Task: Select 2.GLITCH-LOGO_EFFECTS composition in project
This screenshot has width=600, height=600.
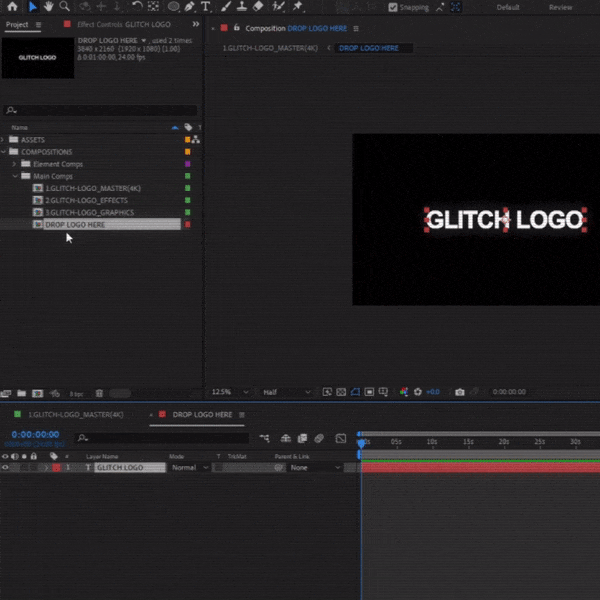Action: pos(85,200)
